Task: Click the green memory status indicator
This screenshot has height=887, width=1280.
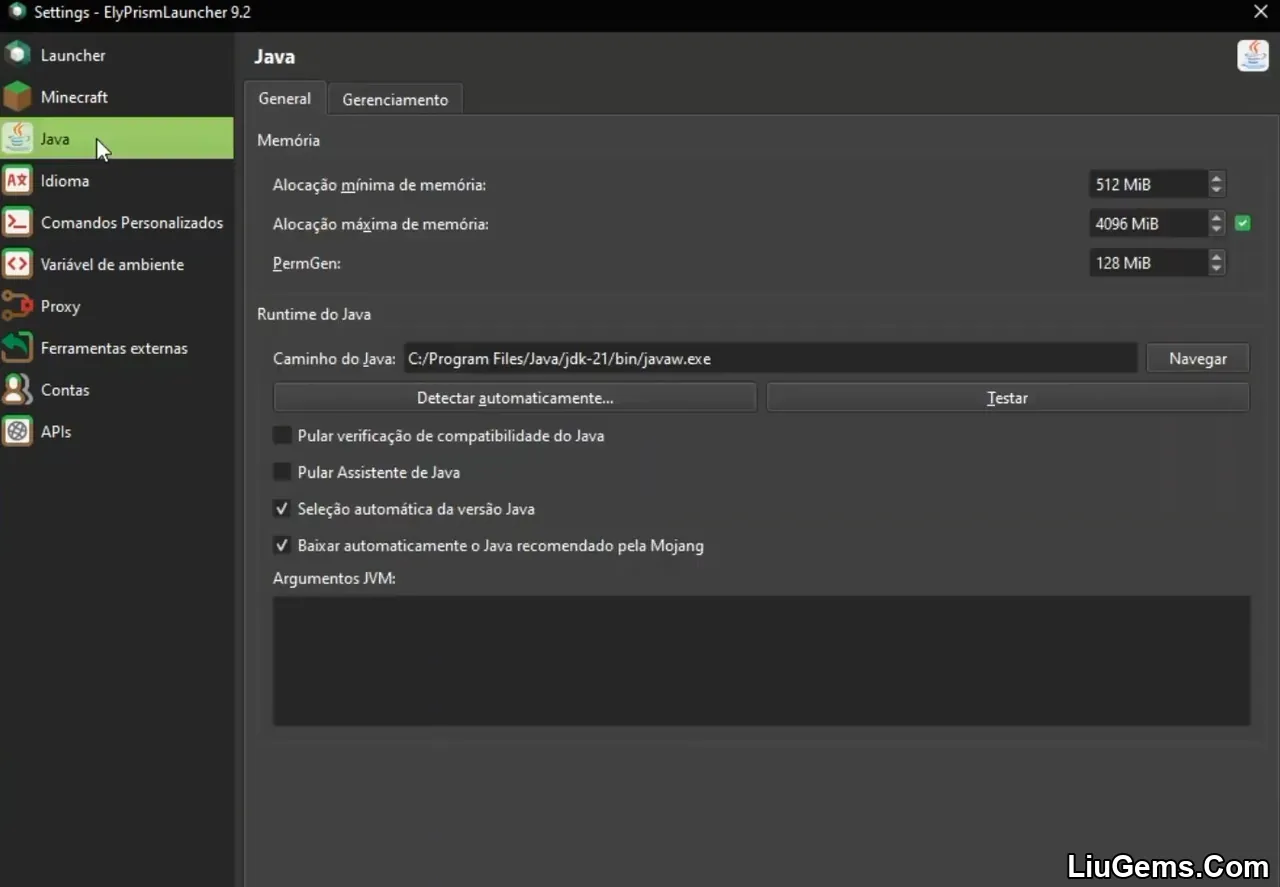Action: tap(1243, 223)
